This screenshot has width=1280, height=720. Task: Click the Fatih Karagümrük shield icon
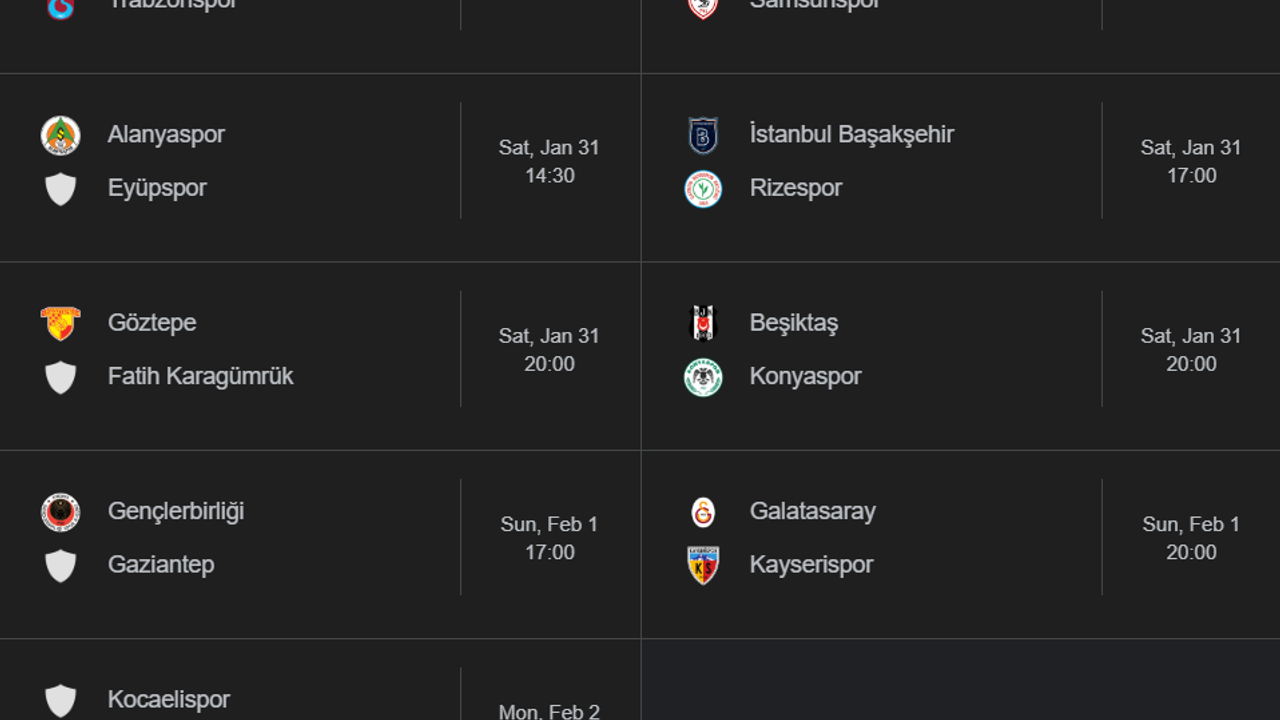point(61,377)
